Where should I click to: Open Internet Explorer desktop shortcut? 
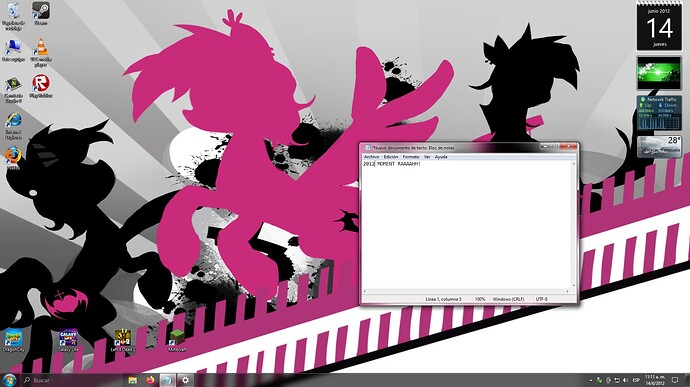click(x=13, y=126)
